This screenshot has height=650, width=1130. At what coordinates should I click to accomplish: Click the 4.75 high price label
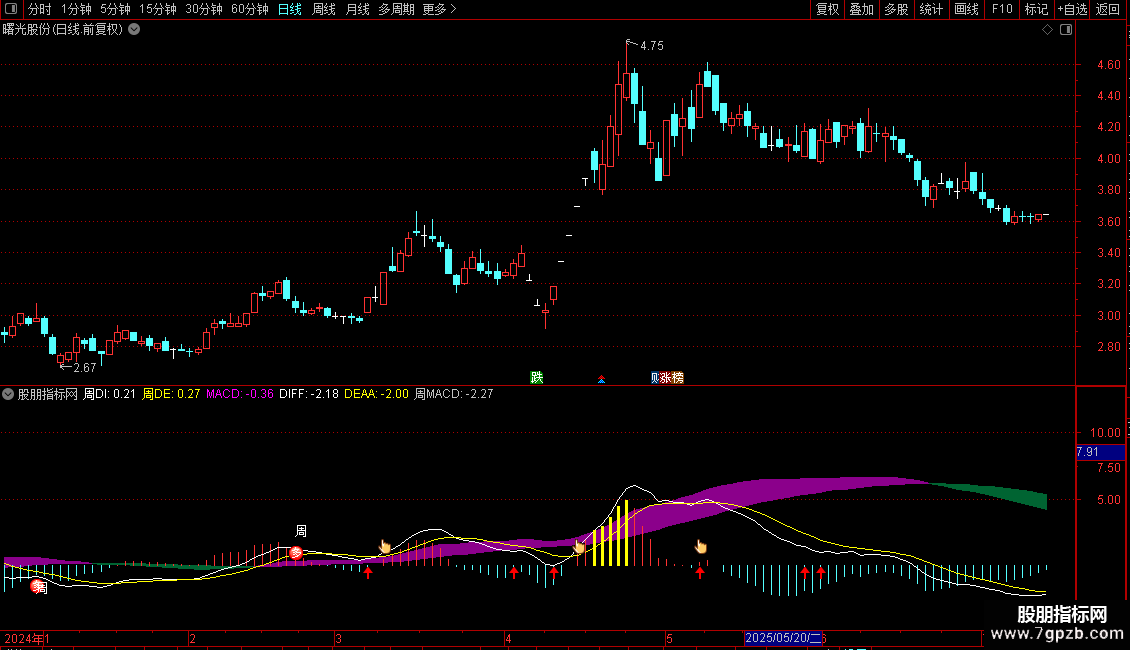(x=651, y=45)
